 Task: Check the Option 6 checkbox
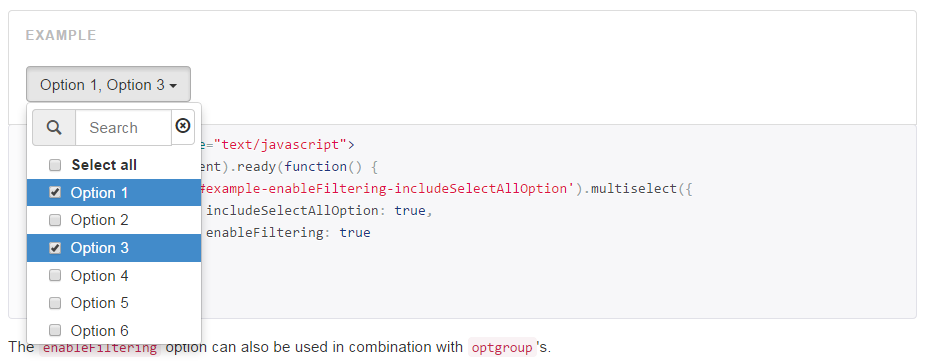(x=55, y=330)
